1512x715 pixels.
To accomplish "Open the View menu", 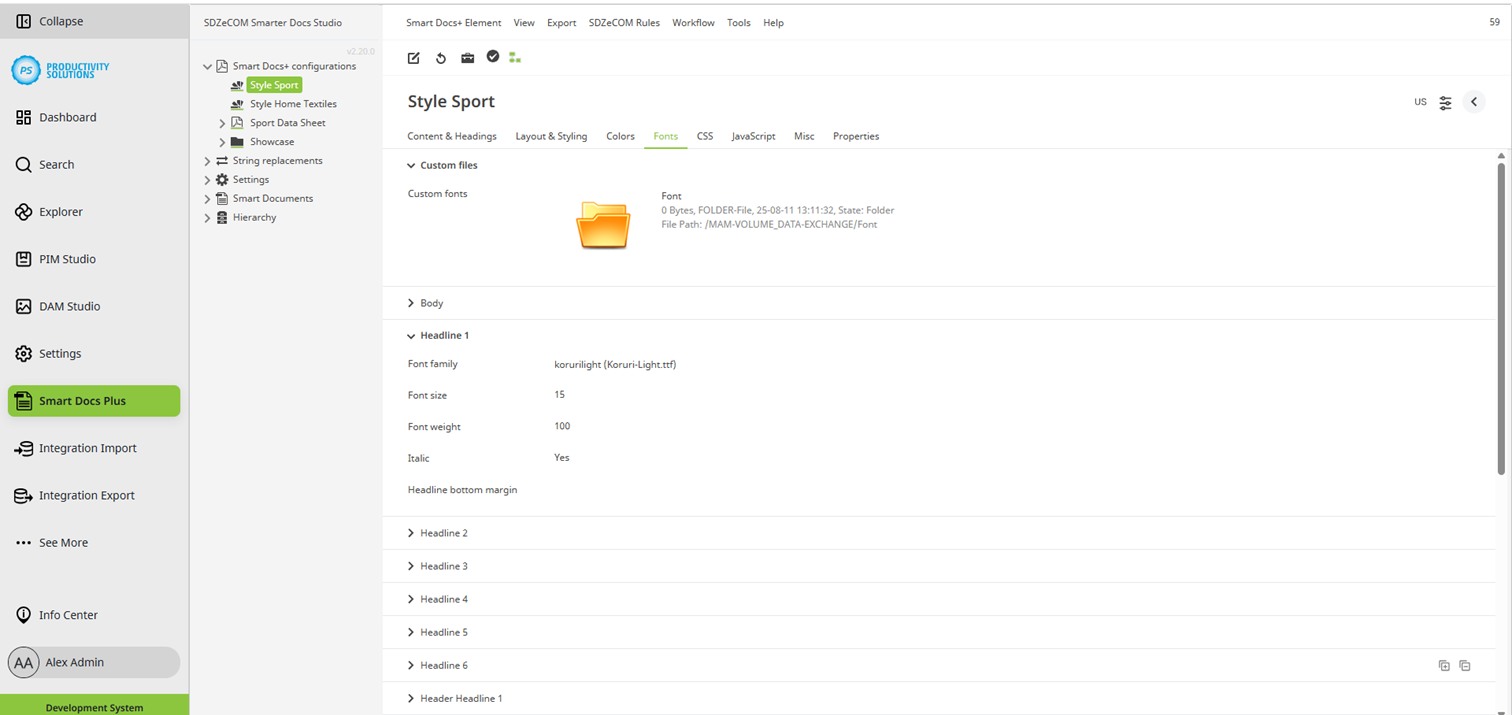I will pos(524,22).
